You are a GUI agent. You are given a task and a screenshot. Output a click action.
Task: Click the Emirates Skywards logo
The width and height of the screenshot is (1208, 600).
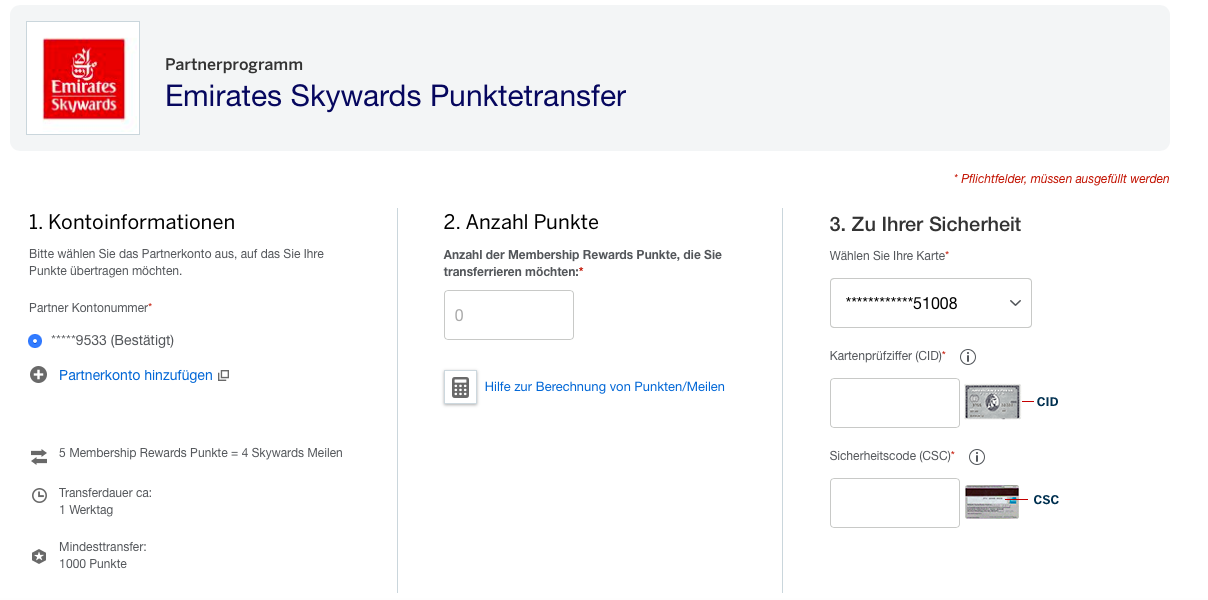83,78
